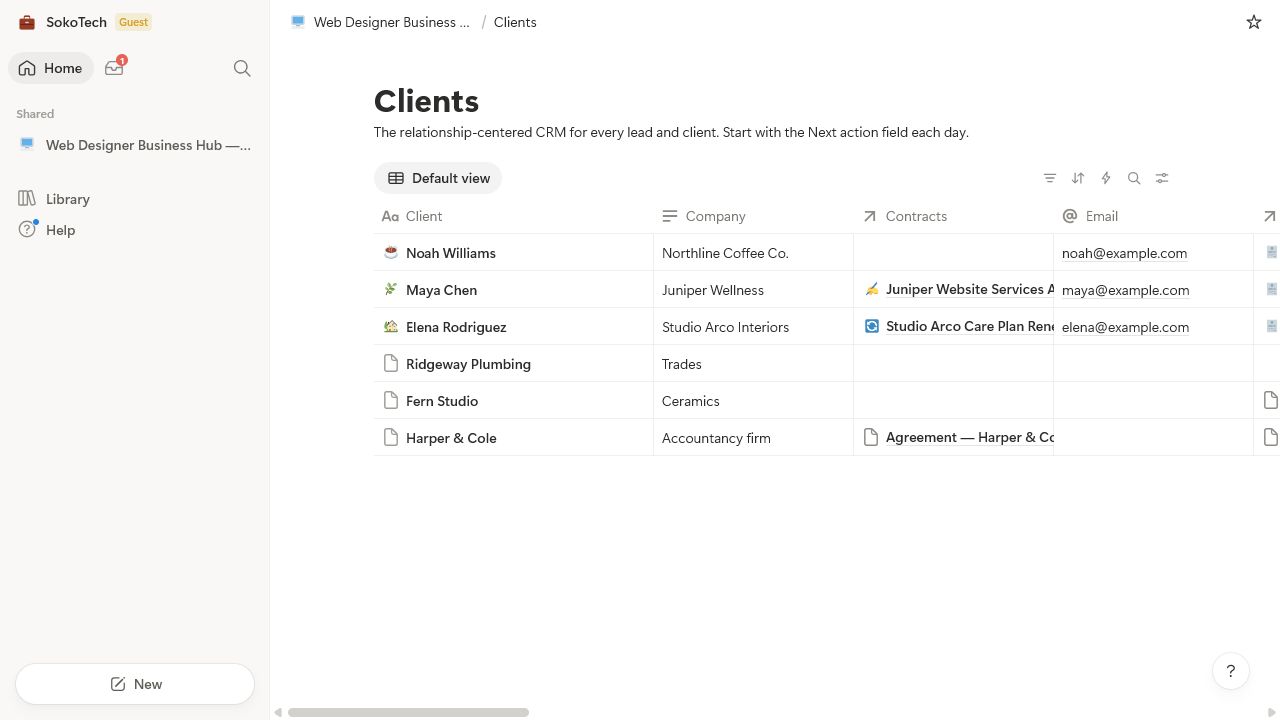Open sort options for the table
Viewport: 1280px width, 720px height.
(1078, 178)
